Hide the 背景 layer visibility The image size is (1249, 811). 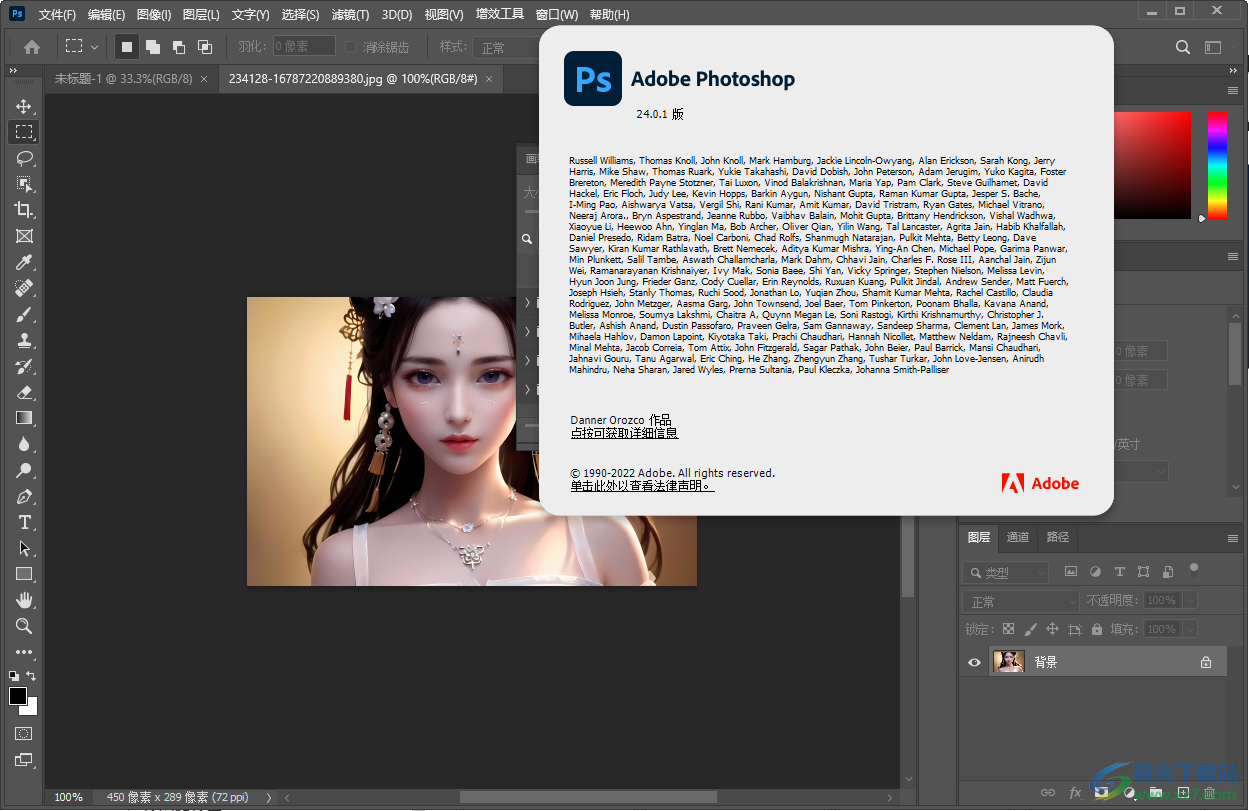[x=973, y=661]
